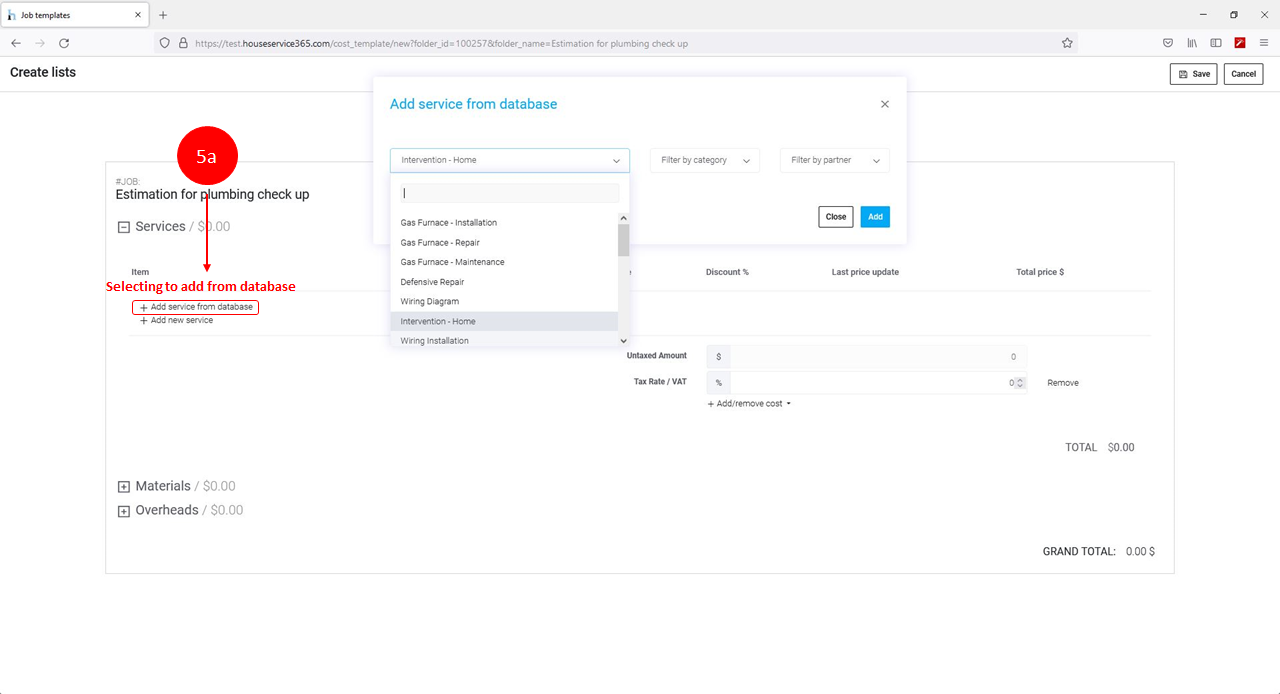
Task: Go back using the browser back arrow
Action: [16, 43]
